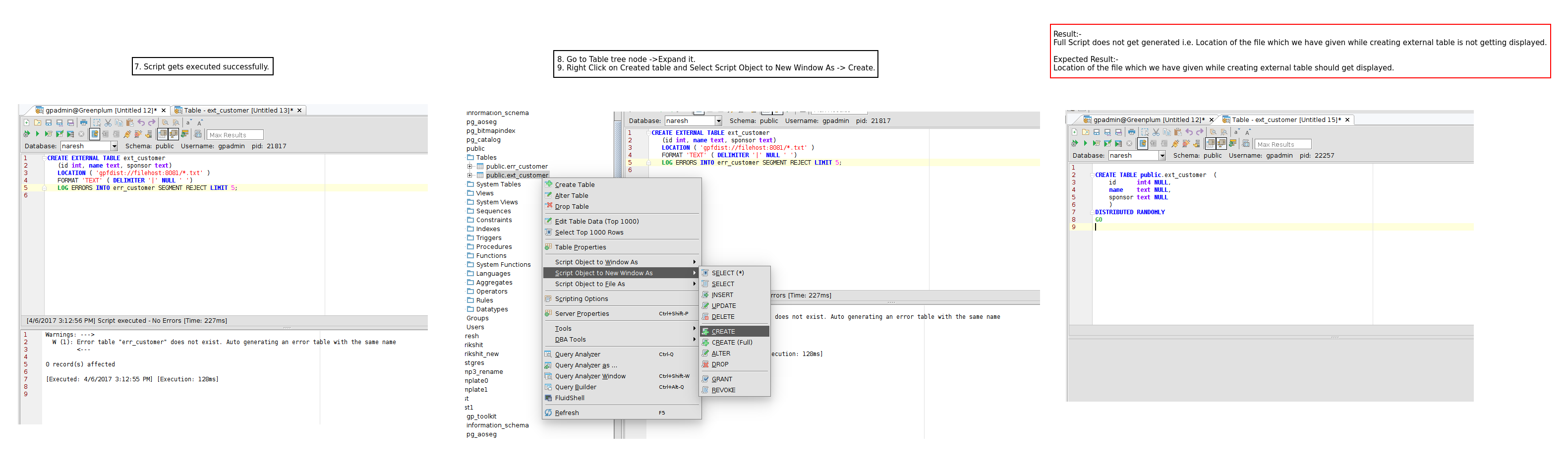Select Create Table from context menu

(x=621, y=185)
